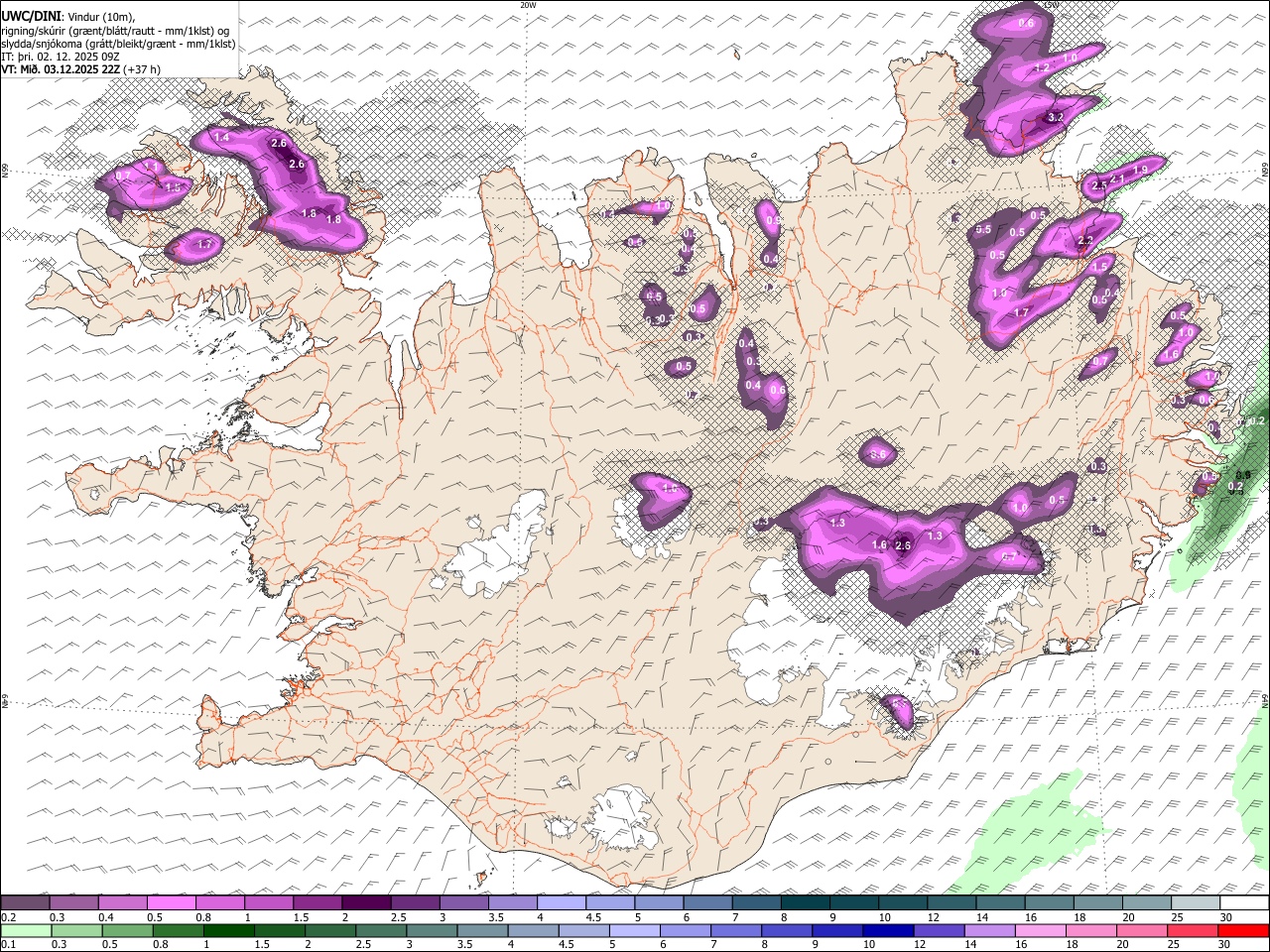This screenshot has width=1270, height=952.
Task: Click the light pink 16 swatch in the lower legend
Action: [1041, 930]
